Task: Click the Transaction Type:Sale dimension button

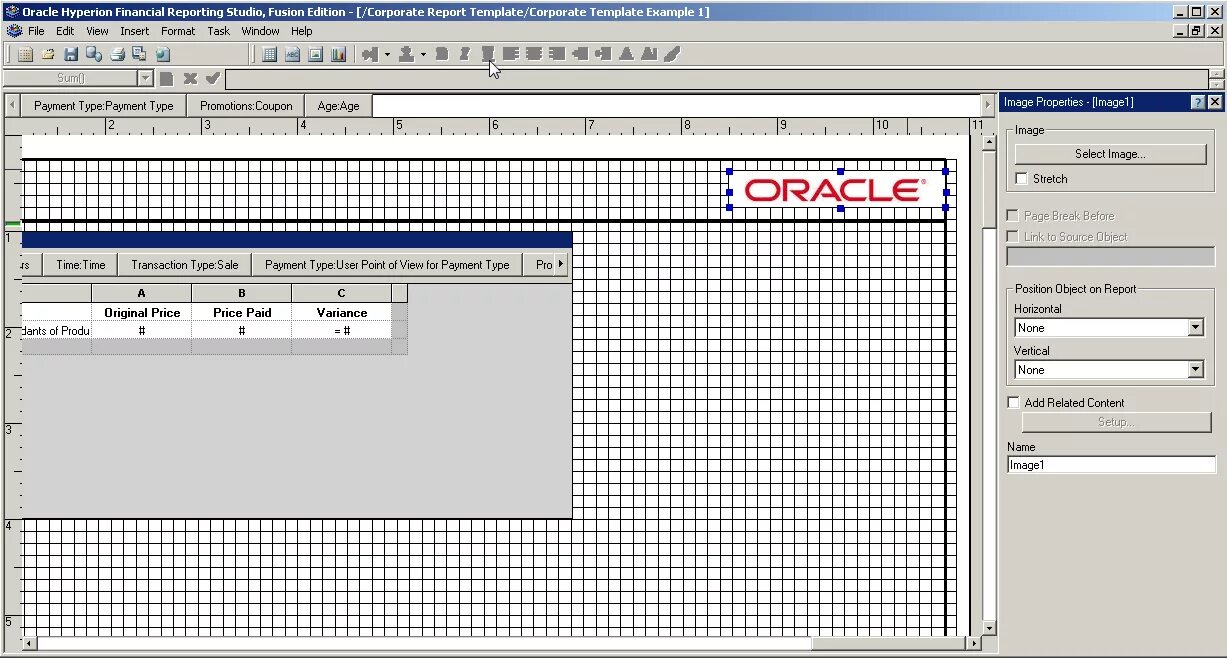Action: (185, 265)
